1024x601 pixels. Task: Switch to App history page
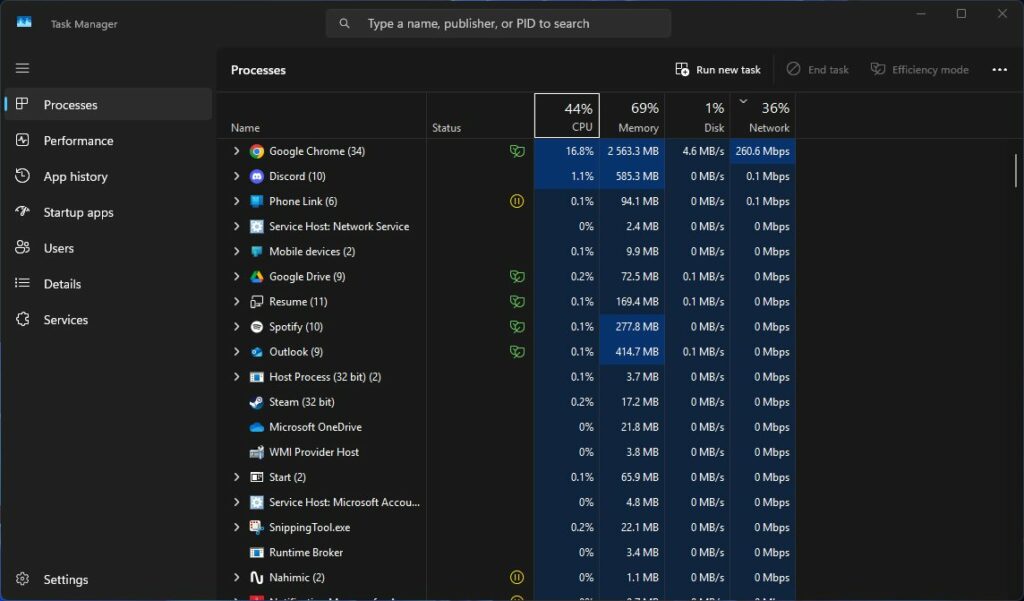[x=108, y=176]
